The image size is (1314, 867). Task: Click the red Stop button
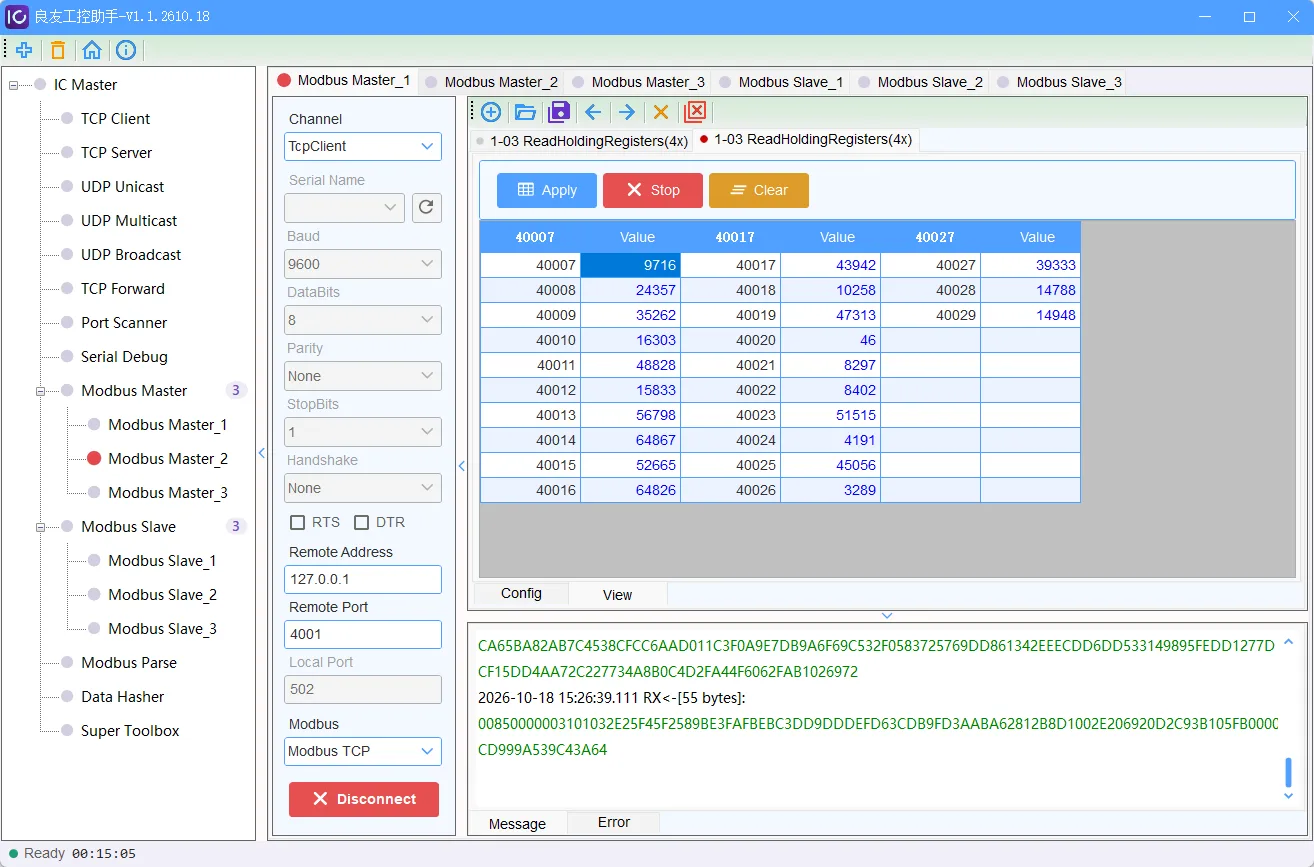tap(653, 190)
